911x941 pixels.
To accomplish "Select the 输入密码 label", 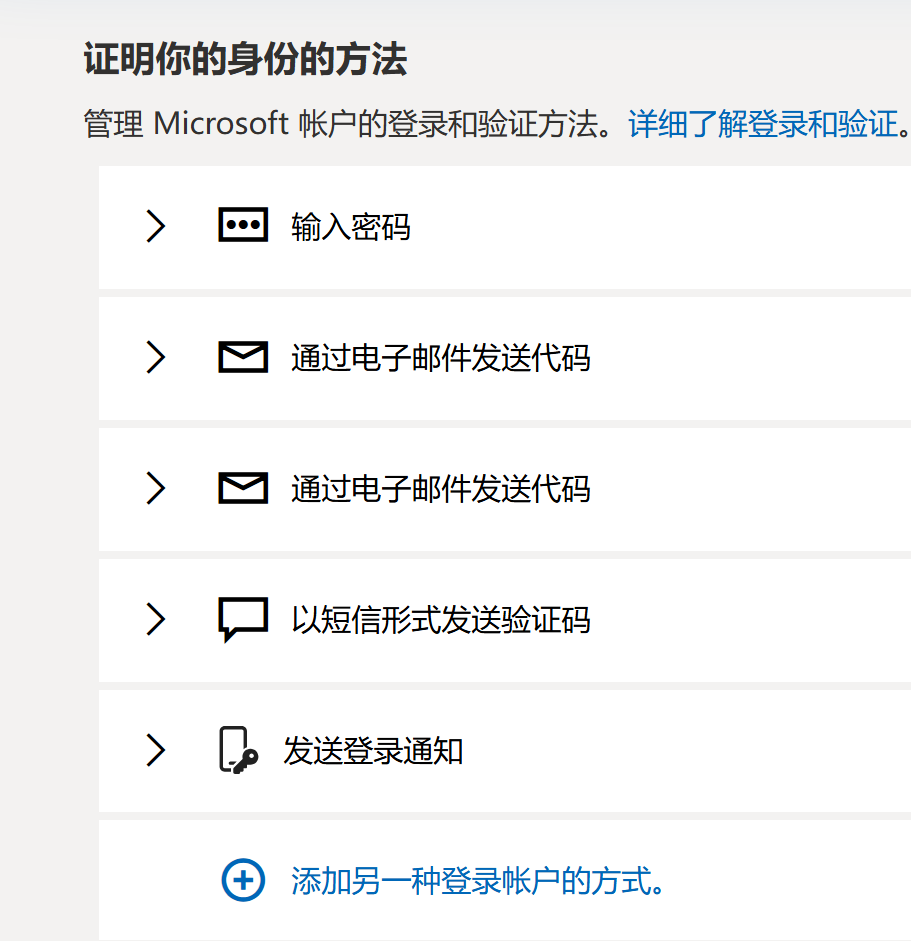I will point(350,227).
